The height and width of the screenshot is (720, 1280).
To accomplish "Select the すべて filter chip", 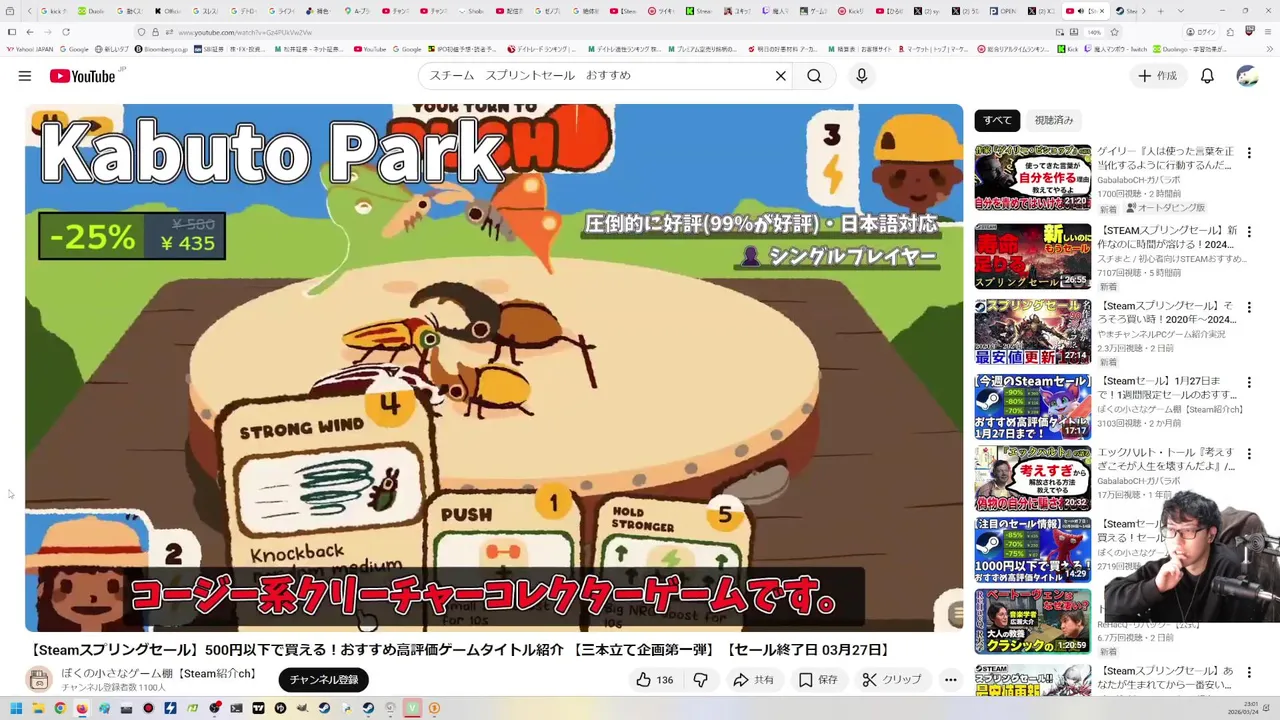I will (997, 120).
